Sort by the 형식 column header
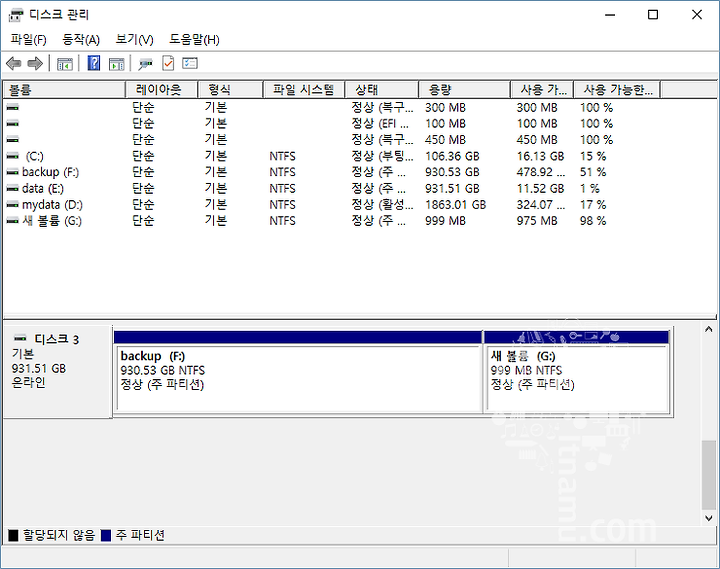 pos(230,90)
